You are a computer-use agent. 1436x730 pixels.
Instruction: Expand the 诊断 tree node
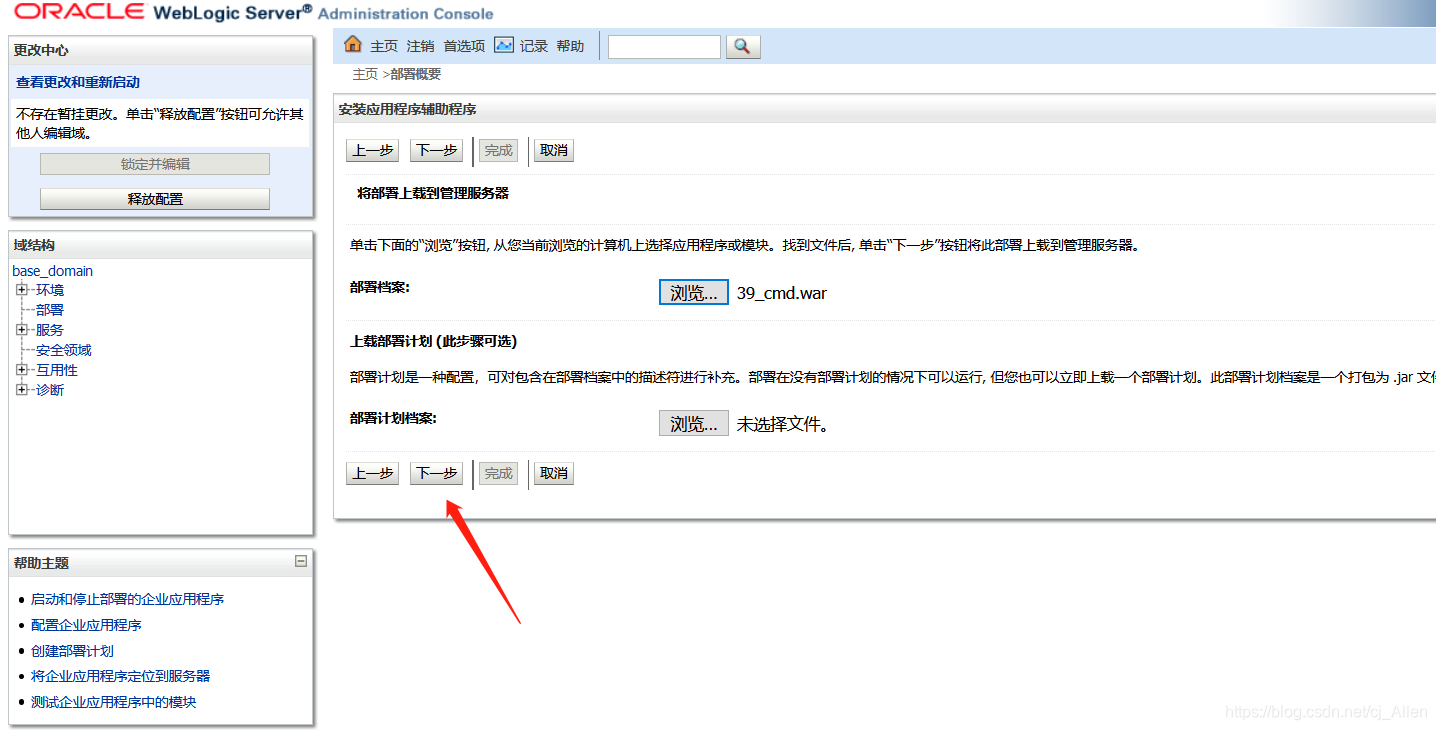coord(22,390)
